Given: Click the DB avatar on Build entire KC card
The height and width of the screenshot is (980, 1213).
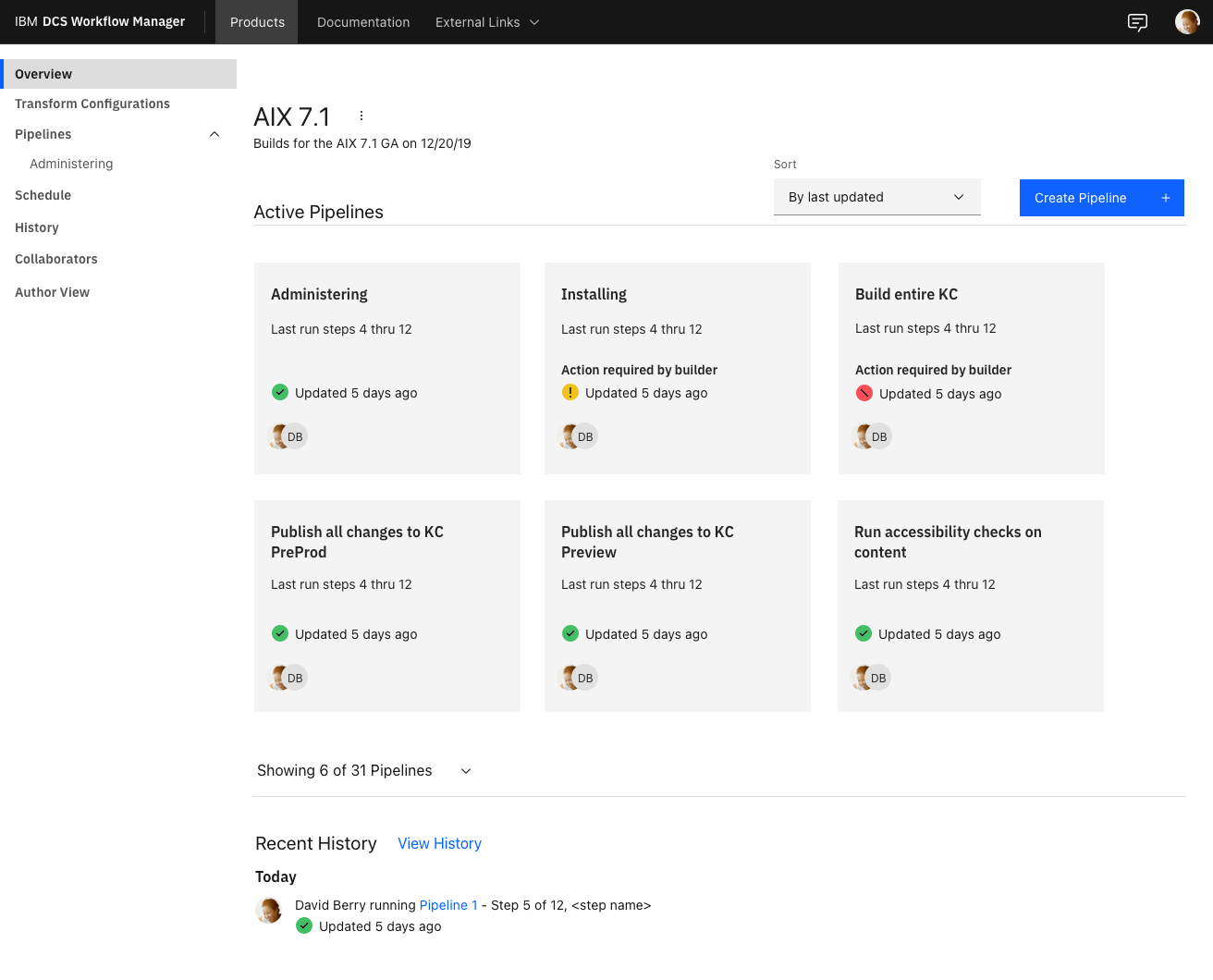Looking at the screenshot, I should tap(879, 436).
